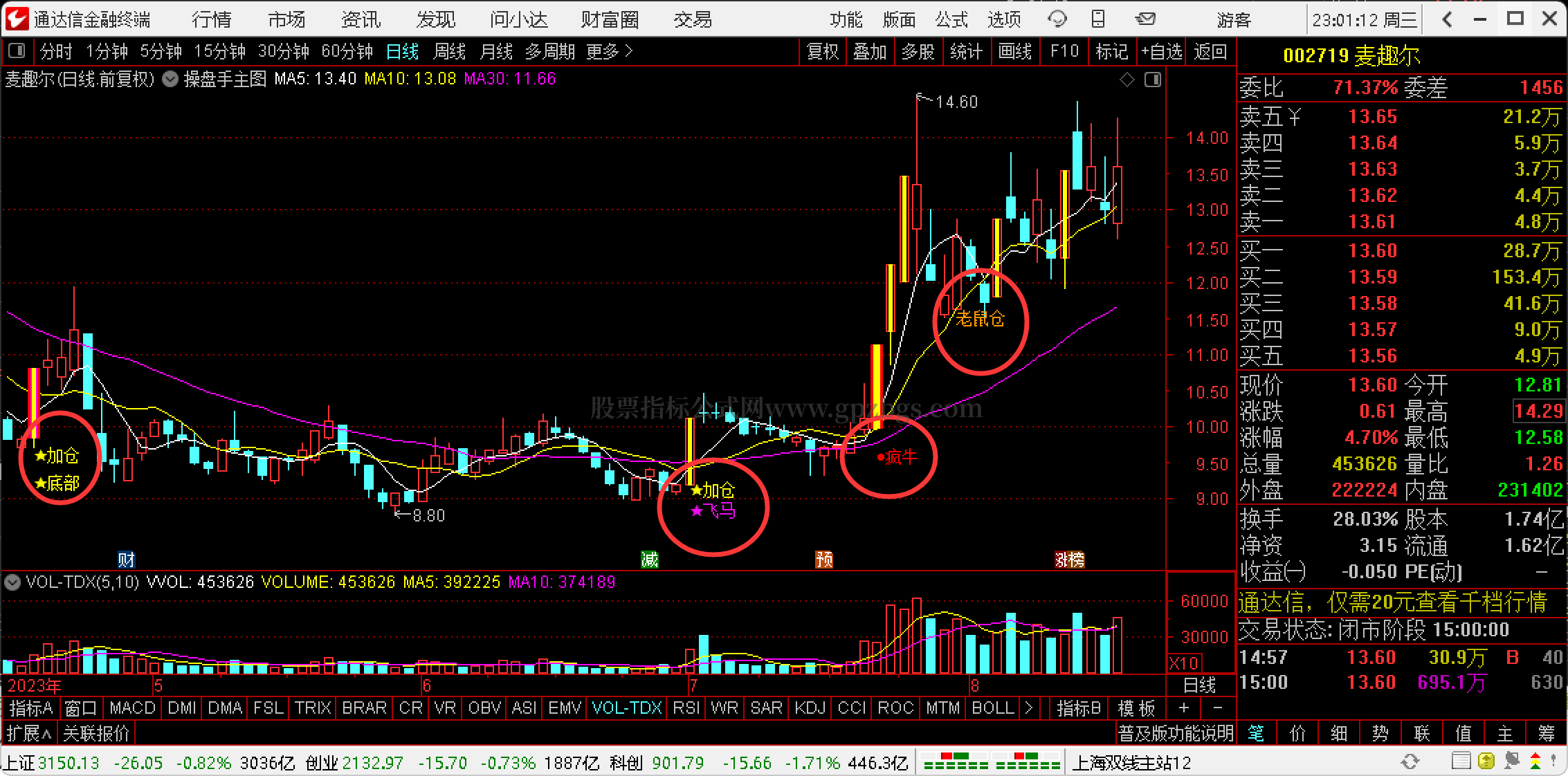This screenshot has width=1568, height=776.
Task: Select the BOLL indicator tab
Action: [x=992, y=708]
